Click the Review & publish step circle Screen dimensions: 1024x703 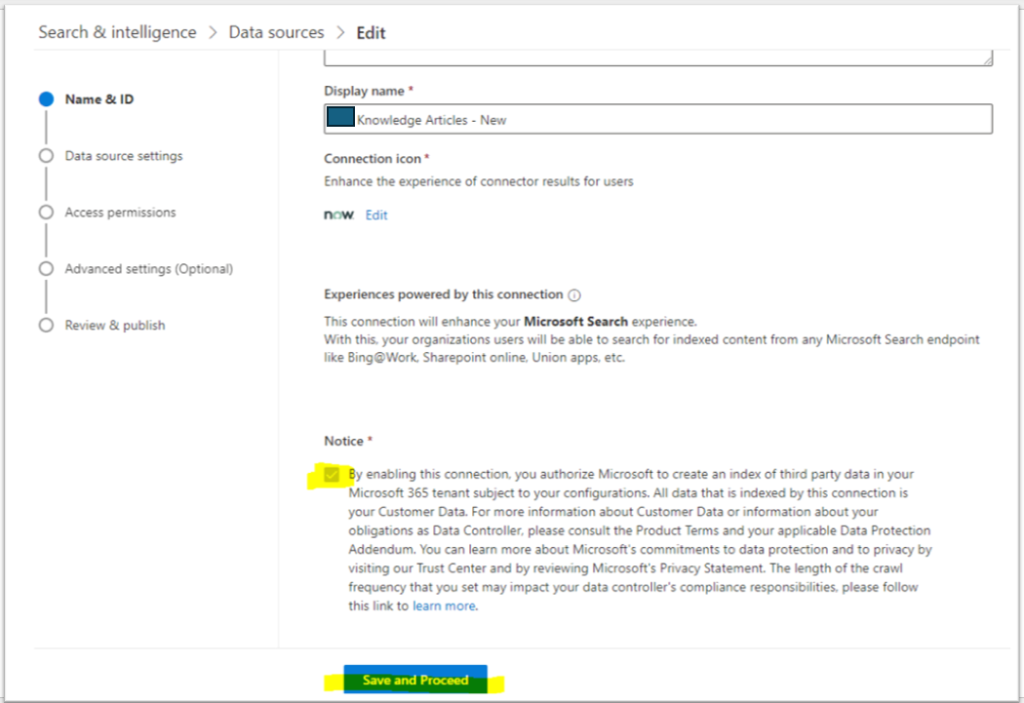click(x=44, y=325)
